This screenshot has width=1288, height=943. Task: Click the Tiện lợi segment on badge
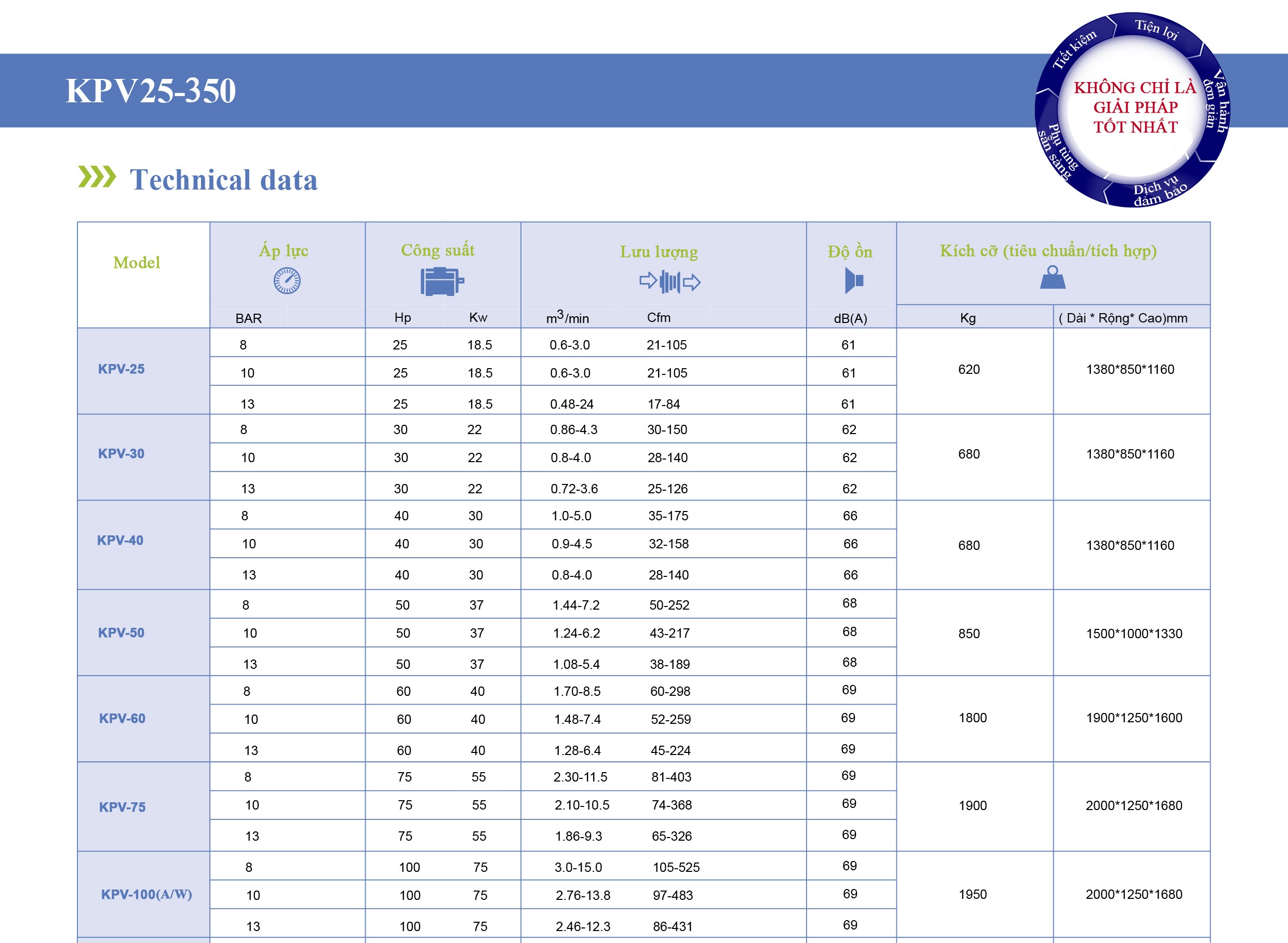[x=1157, y=29]
